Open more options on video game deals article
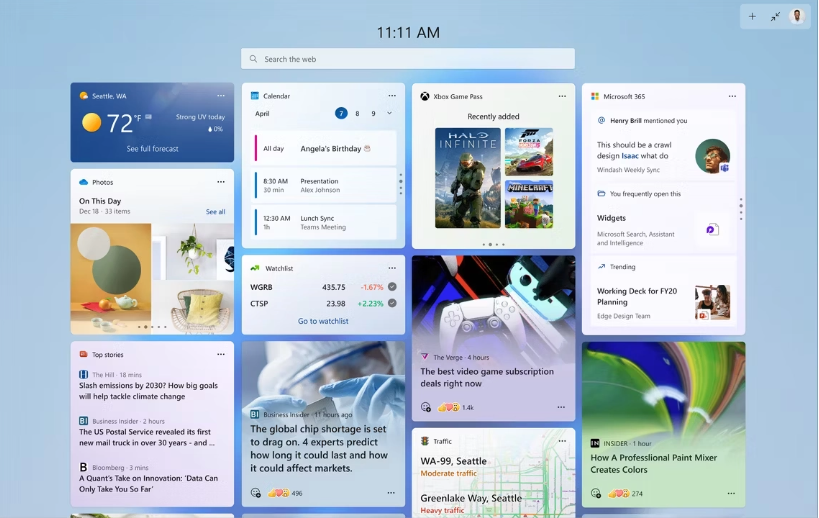The width and height of the screenshot is (819, 518). click(561, 407)
